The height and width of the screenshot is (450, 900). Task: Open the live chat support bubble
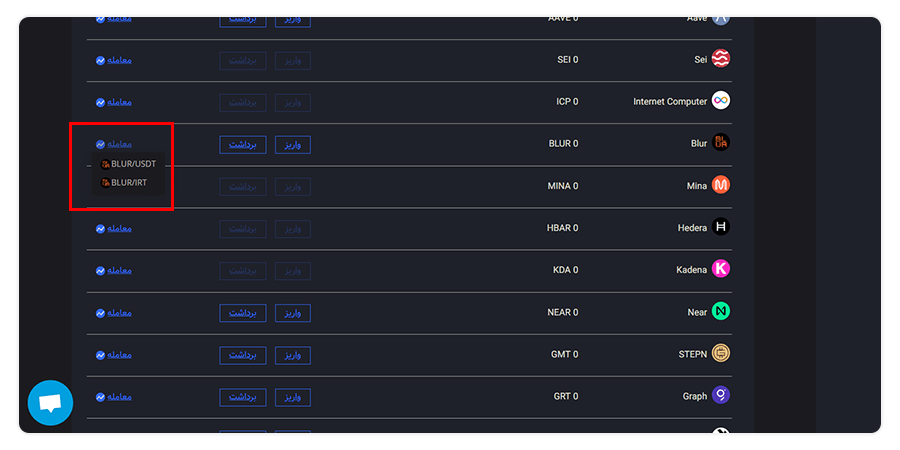coord(50,403)
